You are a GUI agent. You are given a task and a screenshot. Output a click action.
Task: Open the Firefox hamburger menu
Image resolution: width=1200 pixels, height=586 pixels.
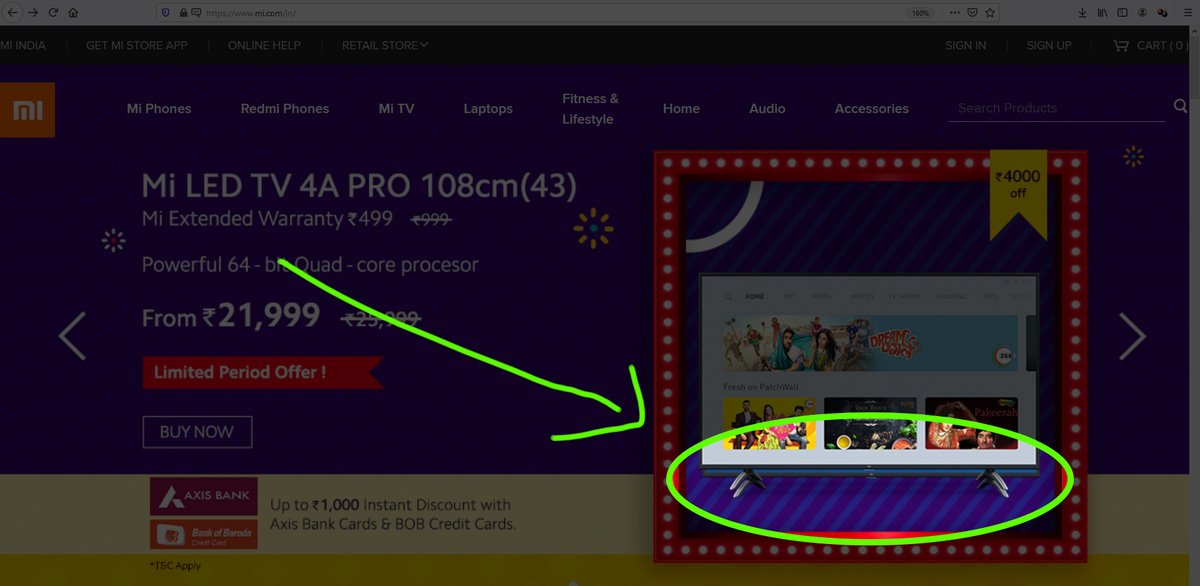click(x=1186, y=13)
